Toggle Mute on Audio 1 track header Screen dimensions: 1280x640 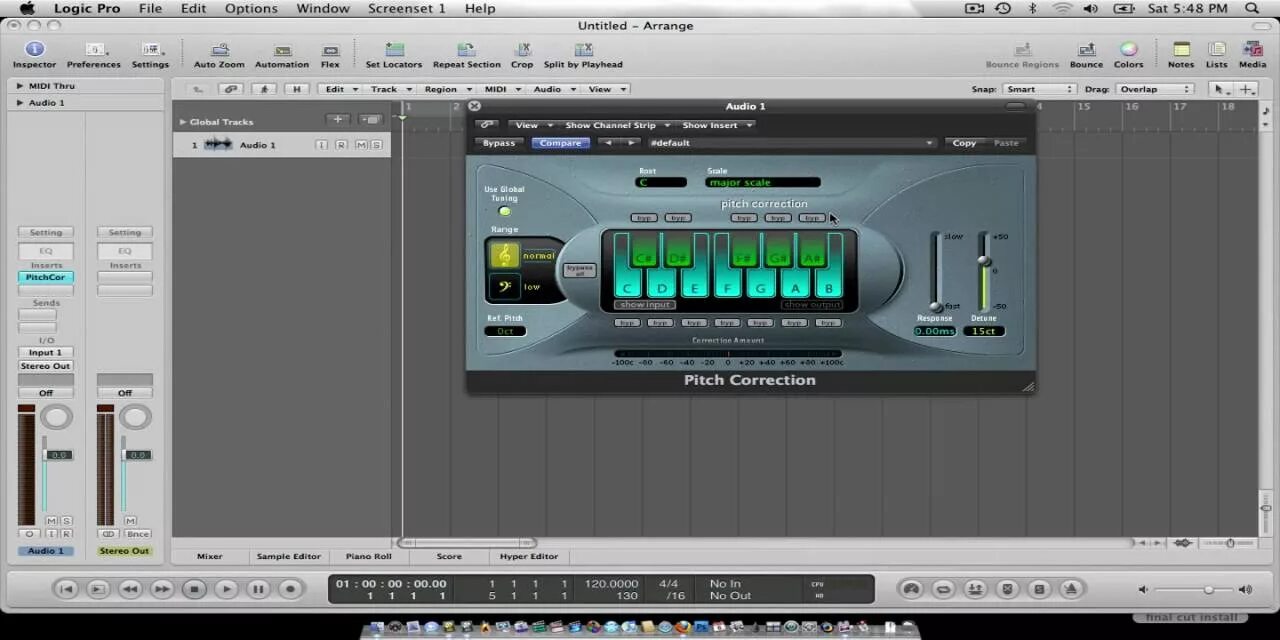(x=360, y=145)
